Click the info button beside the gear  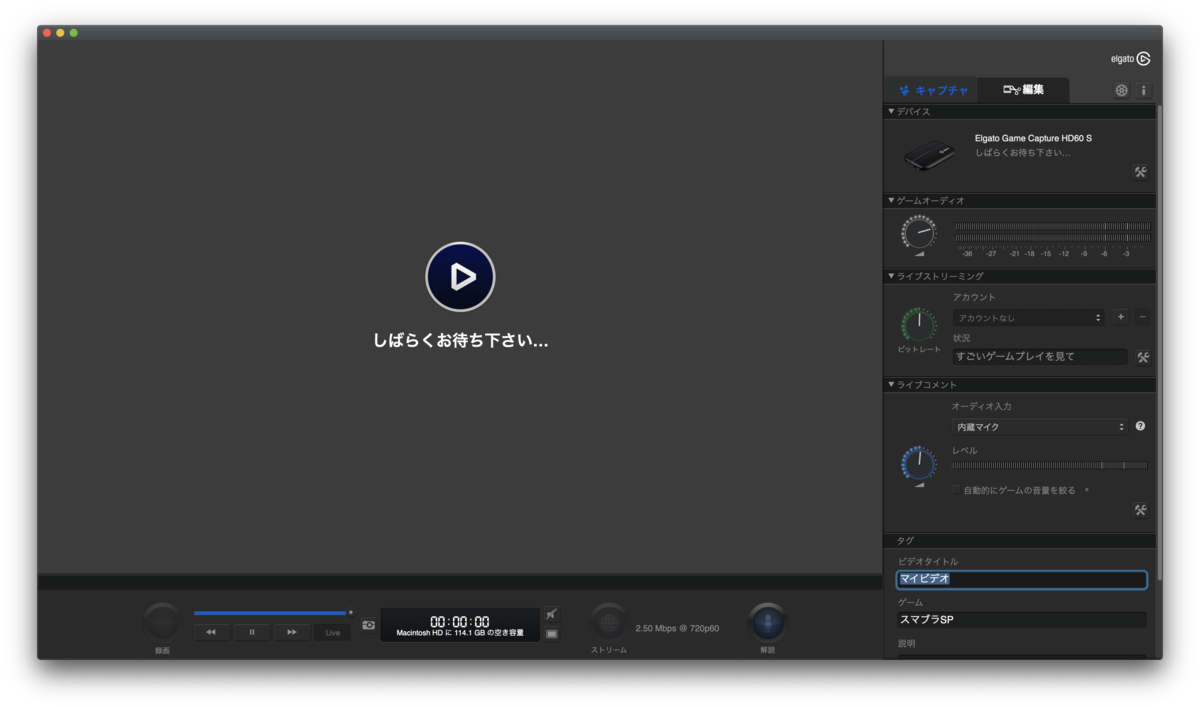1143,89
